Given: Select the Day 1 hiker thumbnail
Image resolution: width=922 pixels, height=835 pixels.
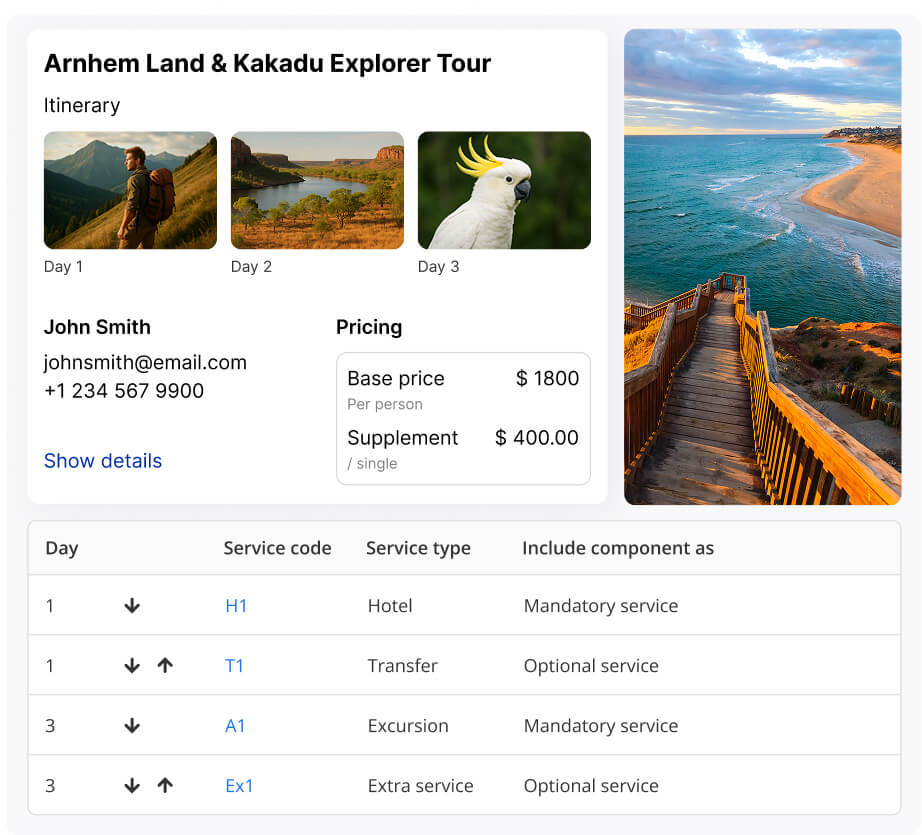Looking at the screenshot, I should (131, 190).
